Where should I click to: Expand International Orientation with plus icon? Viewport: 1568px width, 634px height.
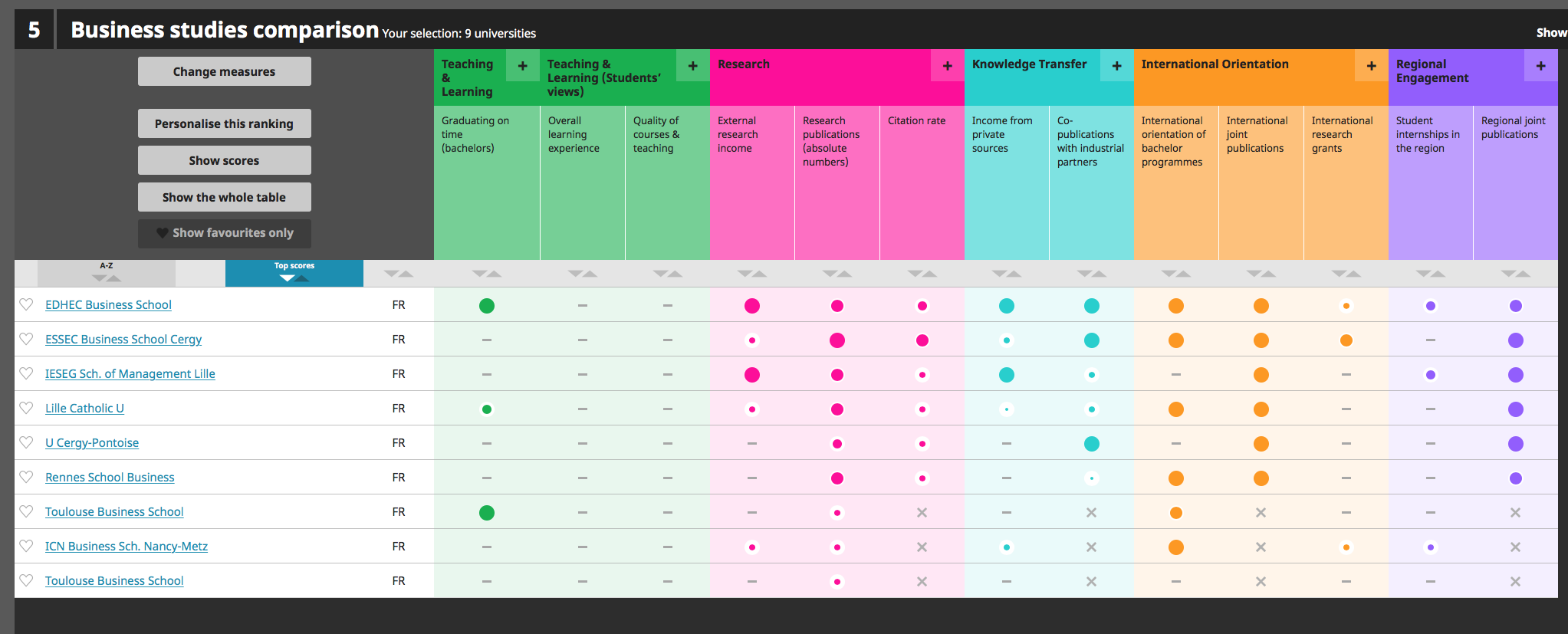[x=1371, y=66]
